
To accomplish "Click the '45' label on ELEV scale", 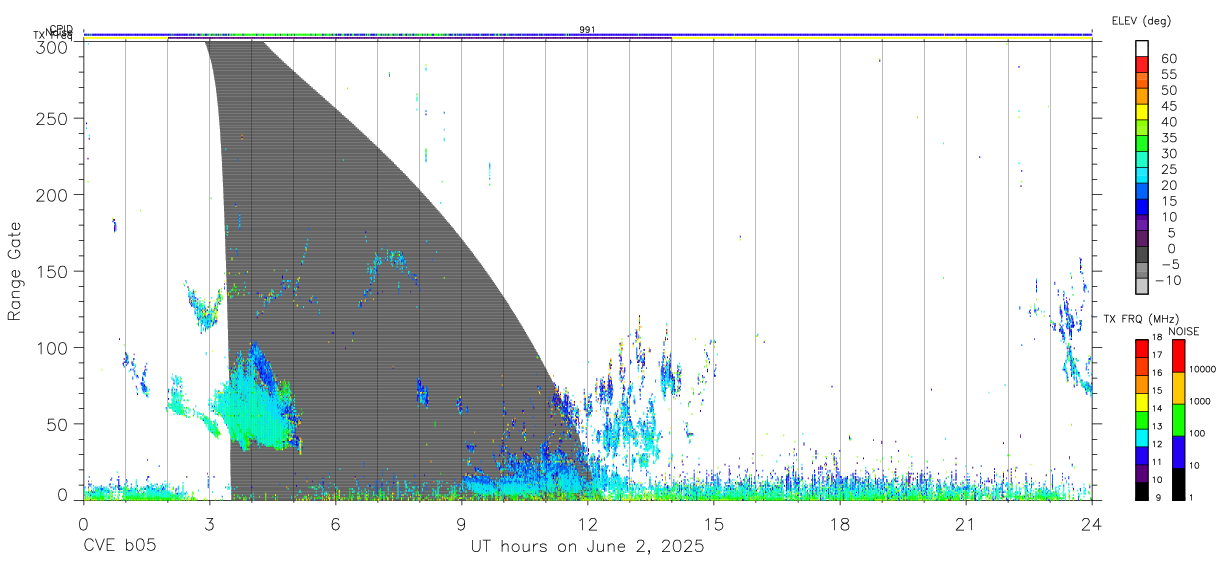I will 1169,106.
